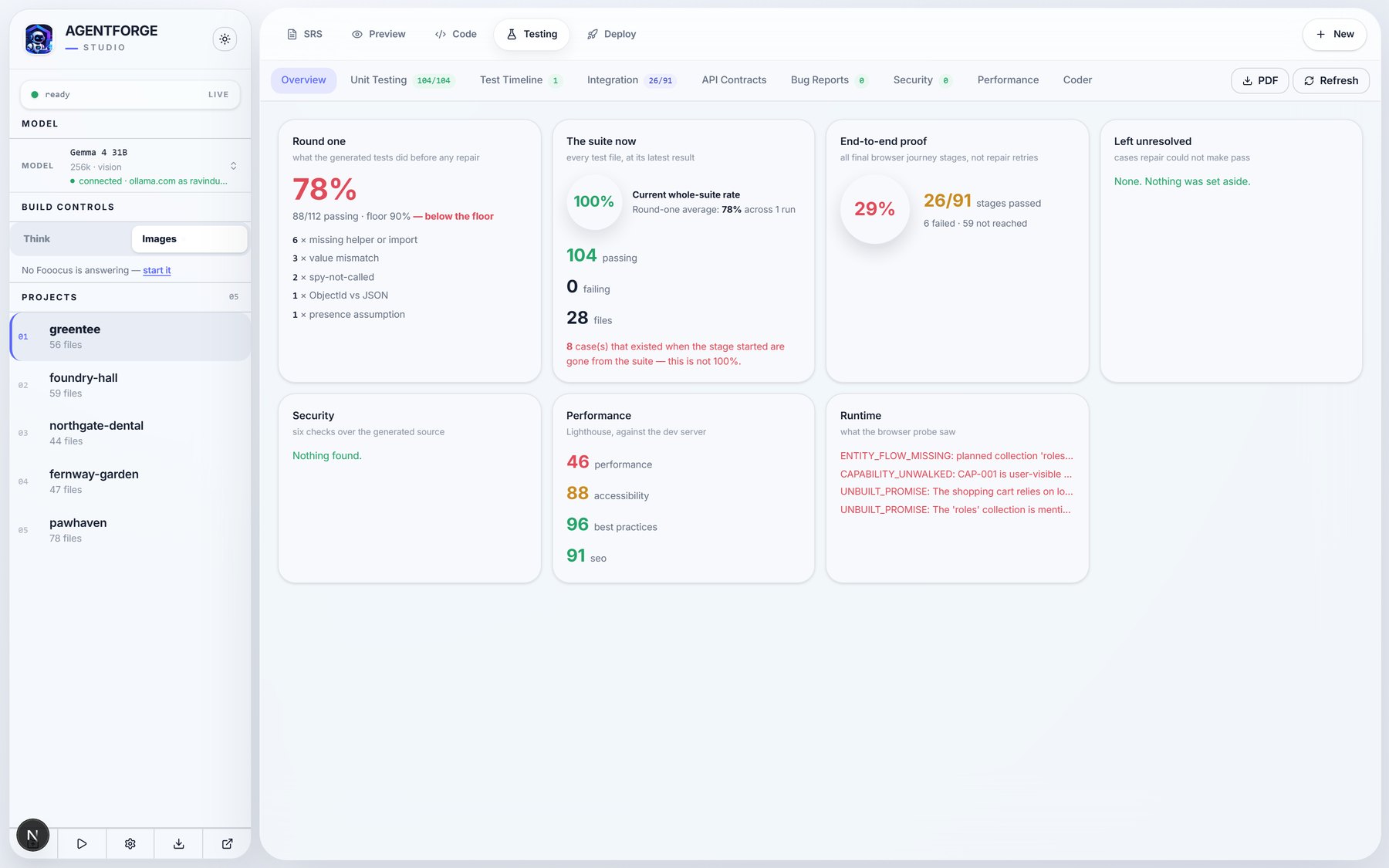Click the open-external icon in bottom bar

pos(227,844)
